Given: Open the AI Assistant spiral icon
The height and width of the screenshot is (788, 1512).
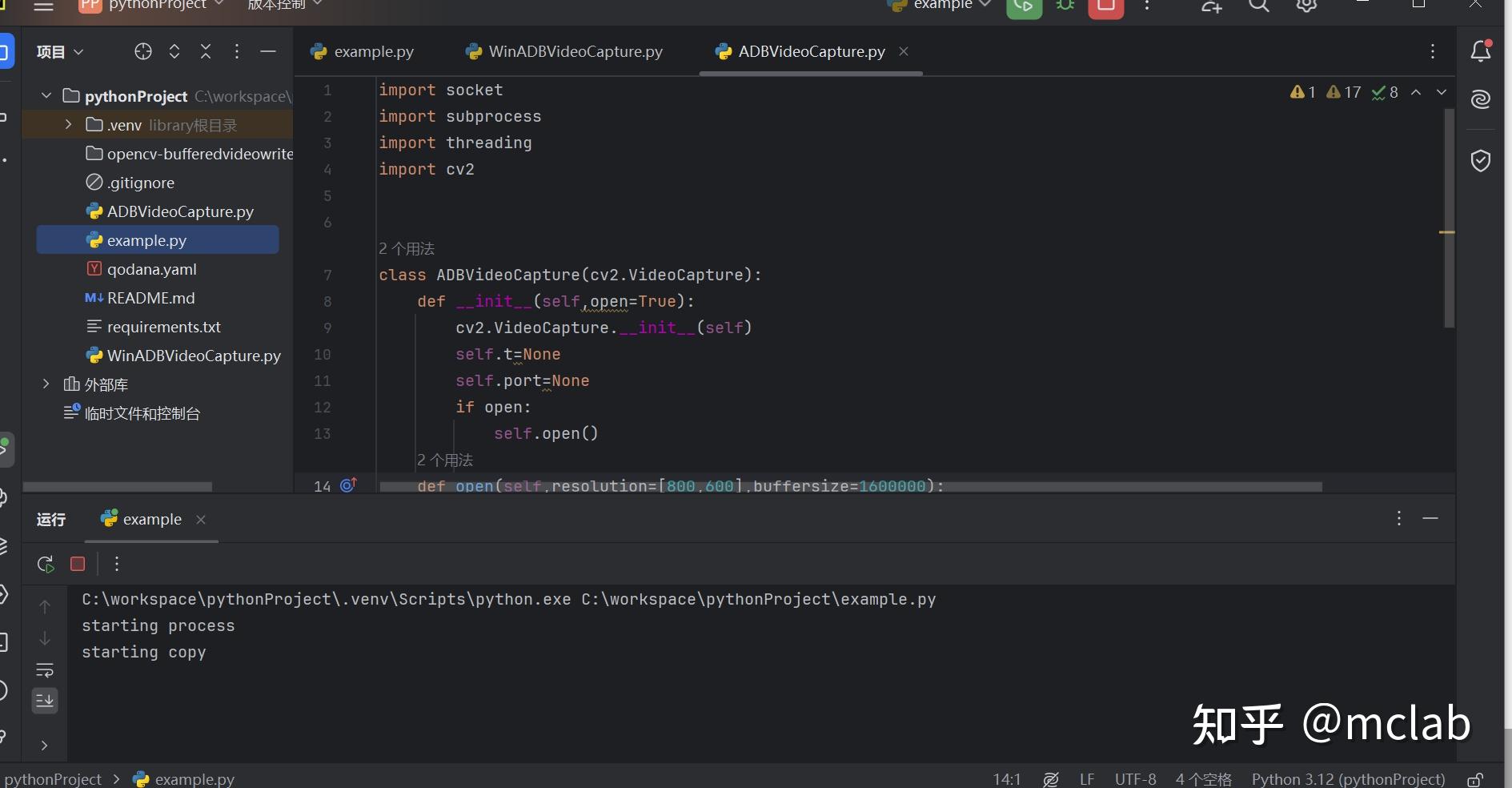Looking at the screenshot, I should (x=1480, y=99).
